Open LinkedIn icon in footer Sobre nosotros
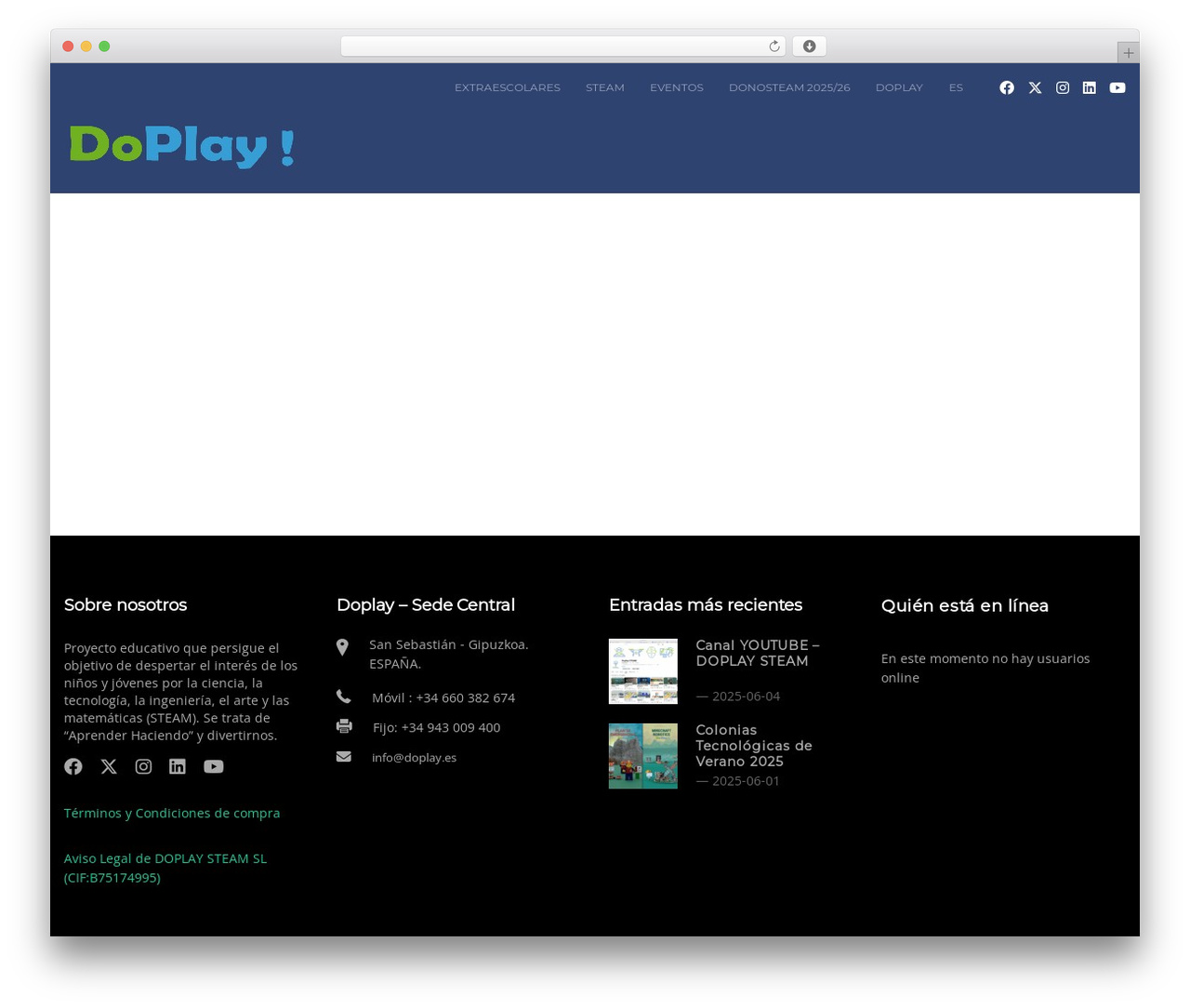1190x1008 pixels. pos(178,766)
